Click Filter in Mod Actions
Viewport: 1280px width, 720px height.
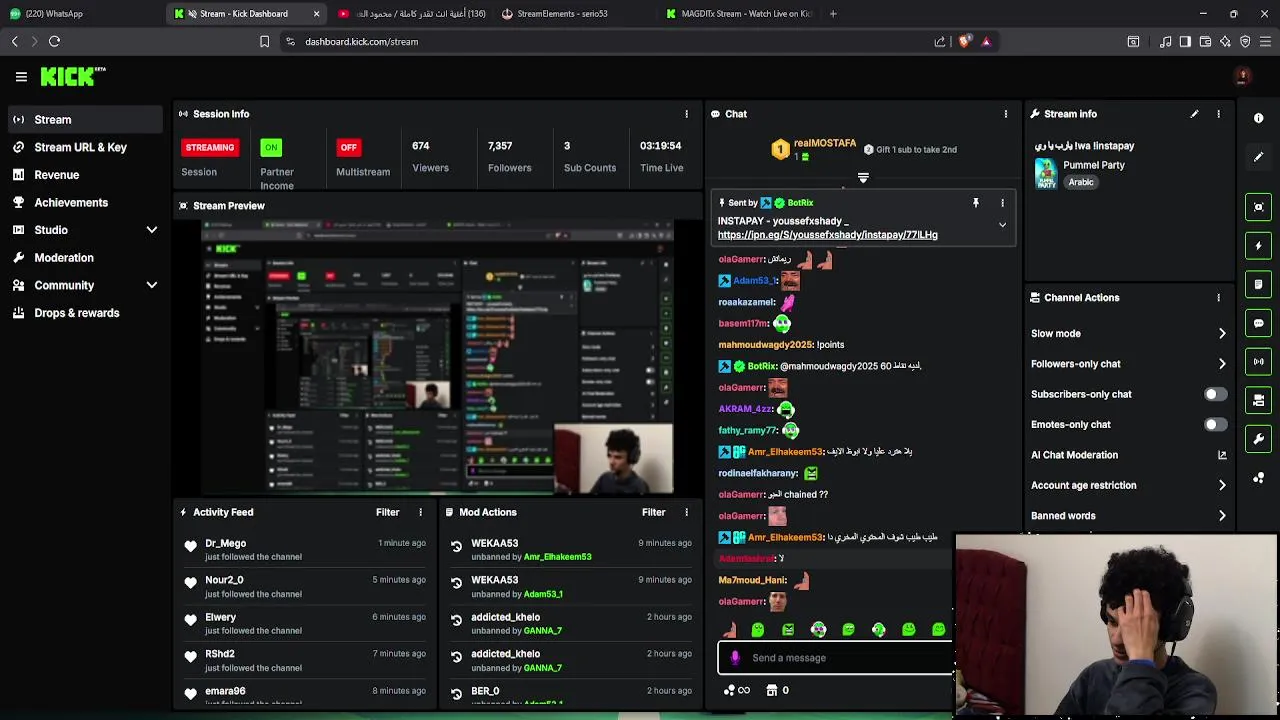tap(653, 512)
